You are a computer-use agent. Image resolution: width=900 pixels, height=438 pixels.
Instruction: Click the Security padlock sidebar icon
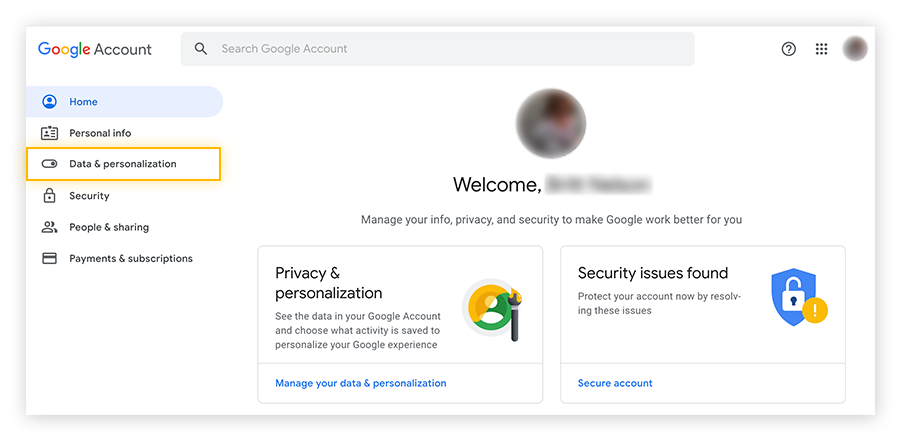pos(49,196)
